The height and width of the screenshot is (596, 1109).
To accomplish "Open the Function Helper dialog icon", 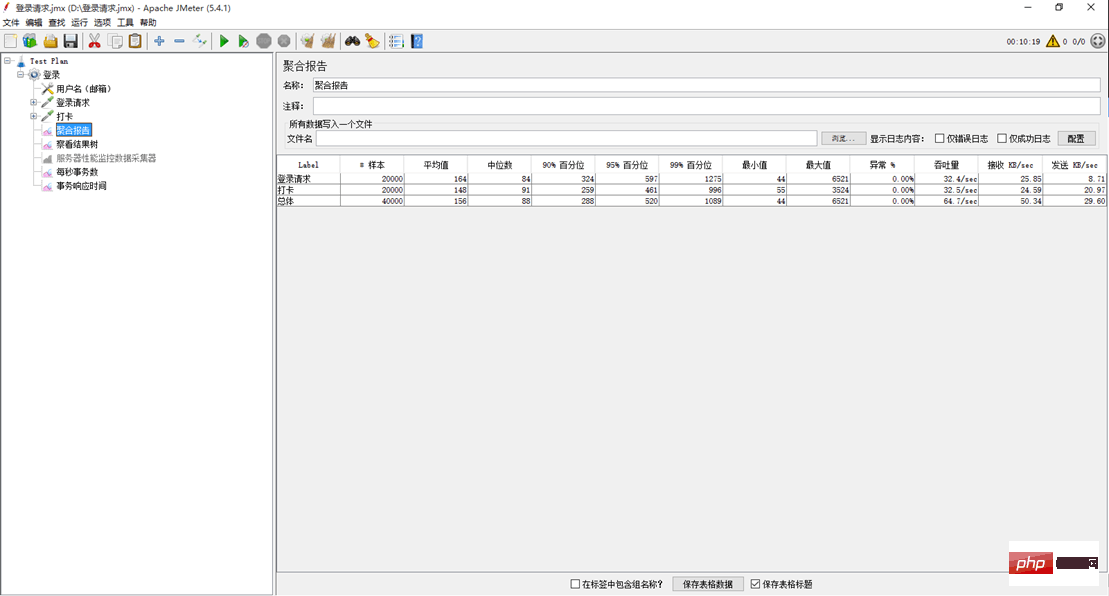I will point(370,40).
